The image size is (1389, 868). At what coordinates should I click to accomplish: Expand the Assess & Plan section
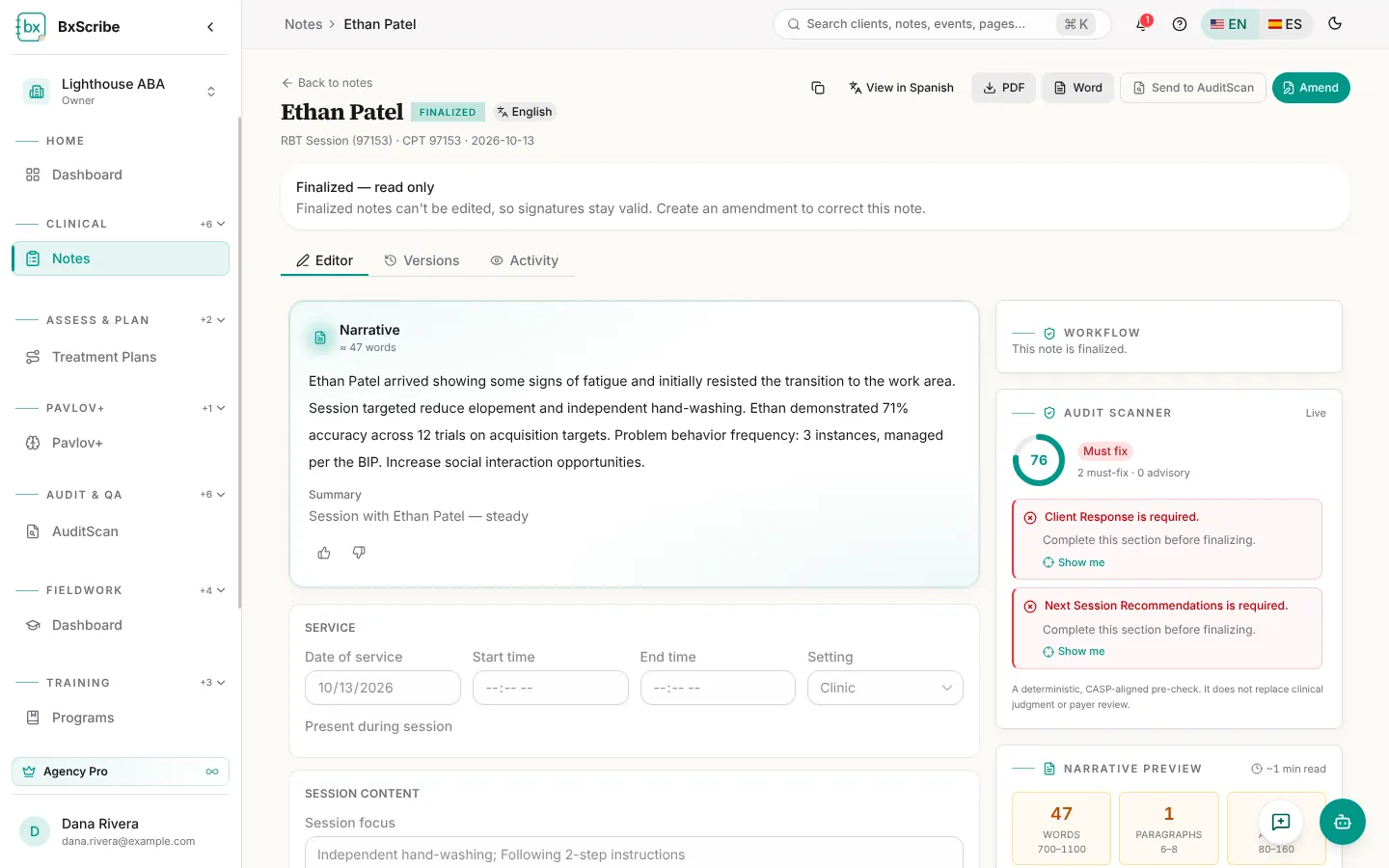coord(214,320)
